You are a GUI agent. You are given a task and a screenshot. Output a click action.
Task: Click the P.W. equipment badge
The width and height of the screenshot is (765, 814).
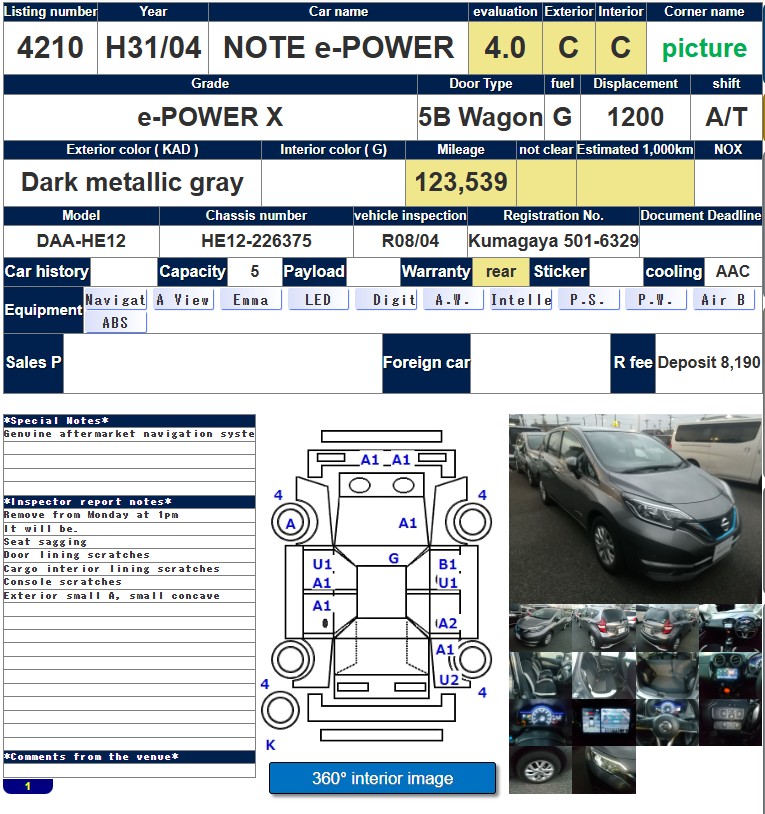point(656,300)
